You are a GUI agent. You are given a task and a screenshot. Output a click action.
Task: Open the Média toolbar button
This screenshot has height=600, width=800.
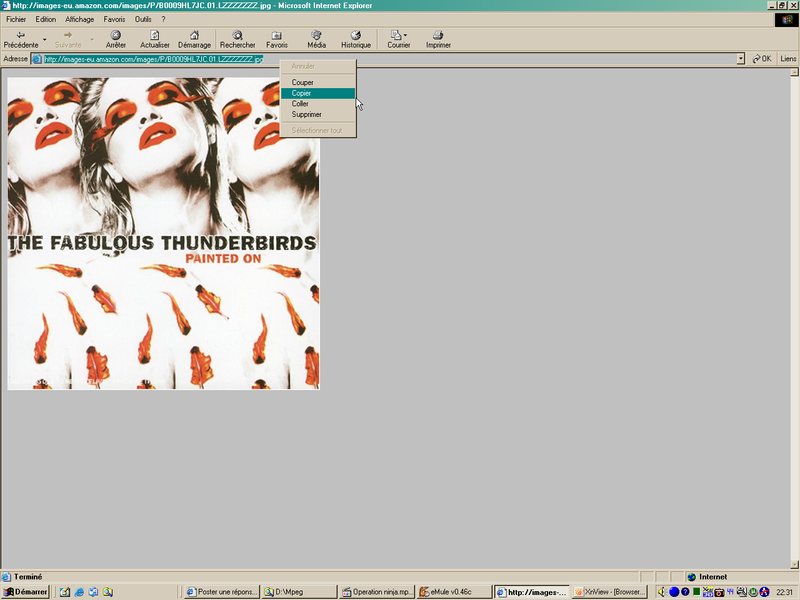point(316,39)
